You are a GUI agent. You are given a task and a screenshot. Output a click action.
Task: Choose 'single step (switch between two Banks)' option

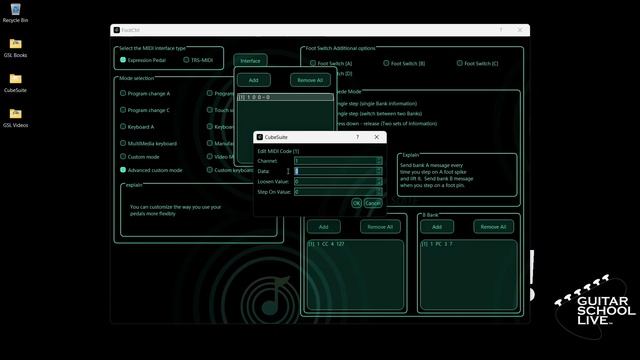(x=379, y=113)
